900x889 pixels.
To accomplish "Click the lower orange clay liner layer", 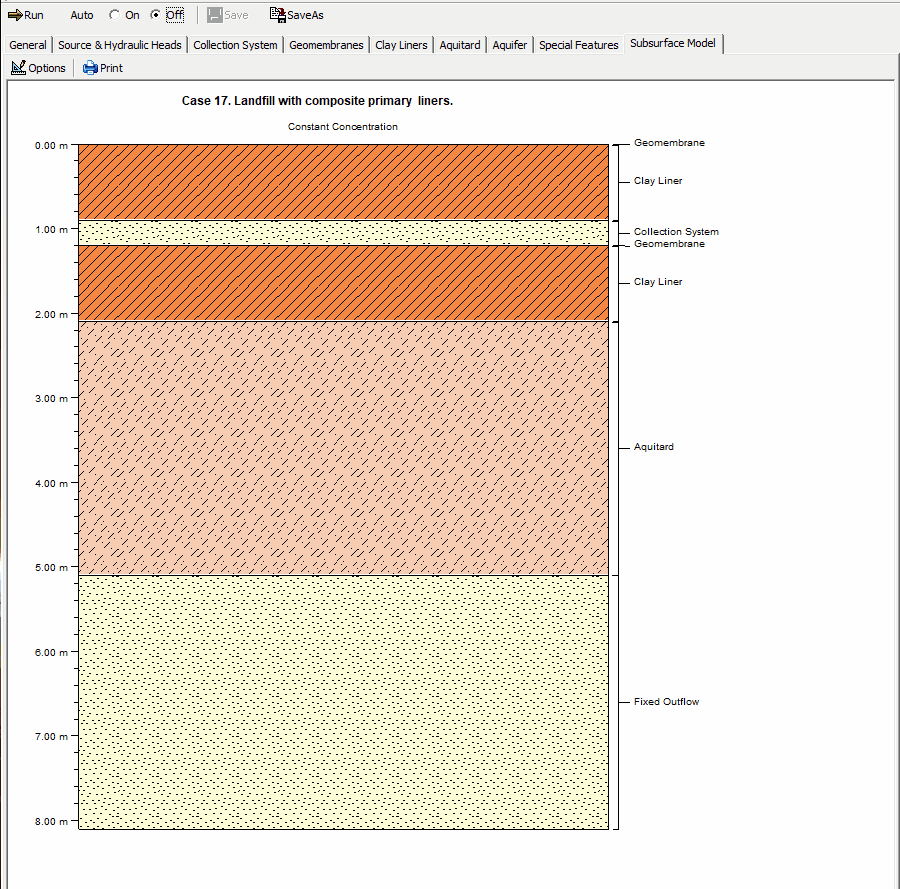I will coord(343,283).
